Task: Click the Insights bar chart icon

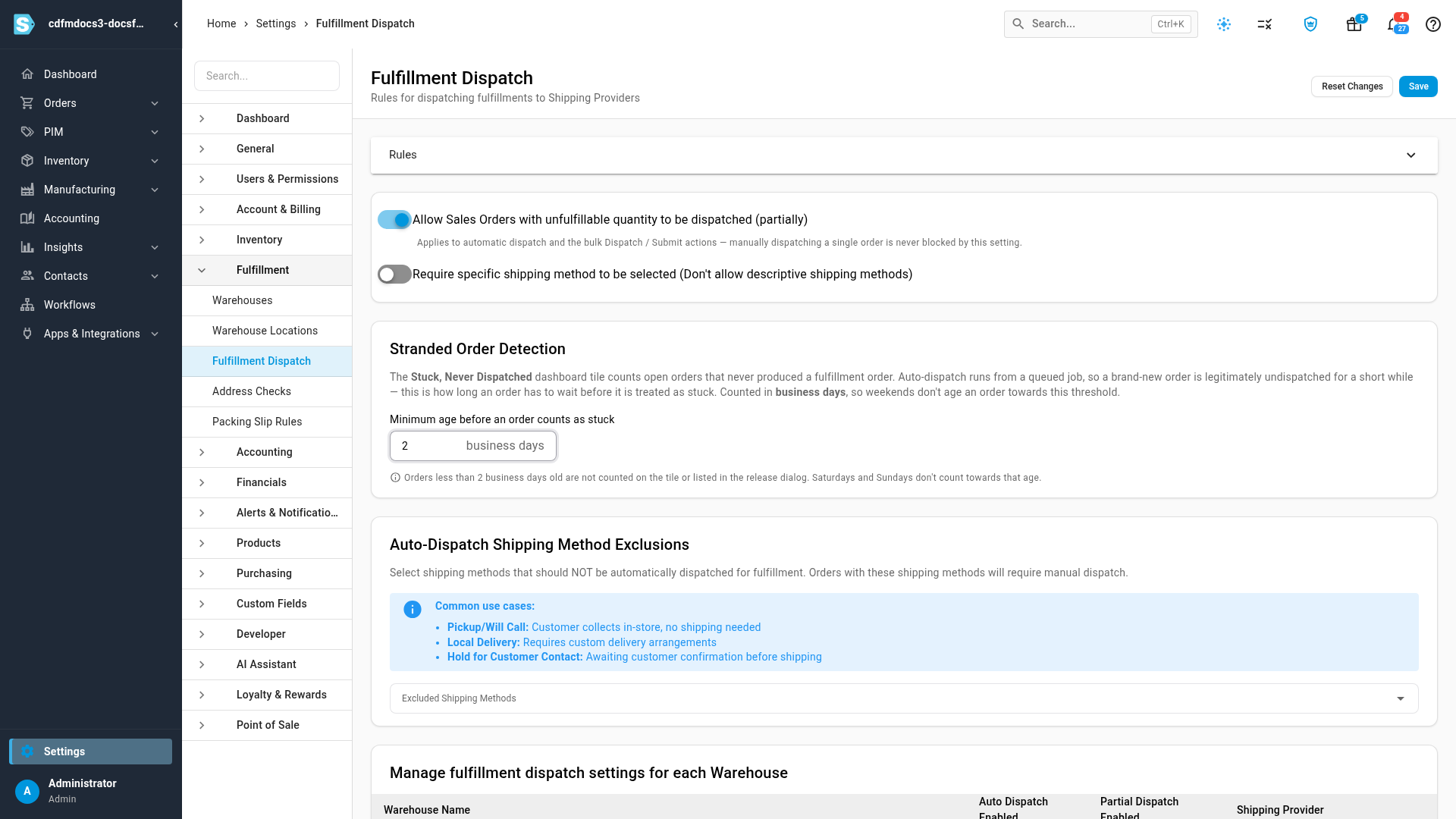Action: [27, 247]
